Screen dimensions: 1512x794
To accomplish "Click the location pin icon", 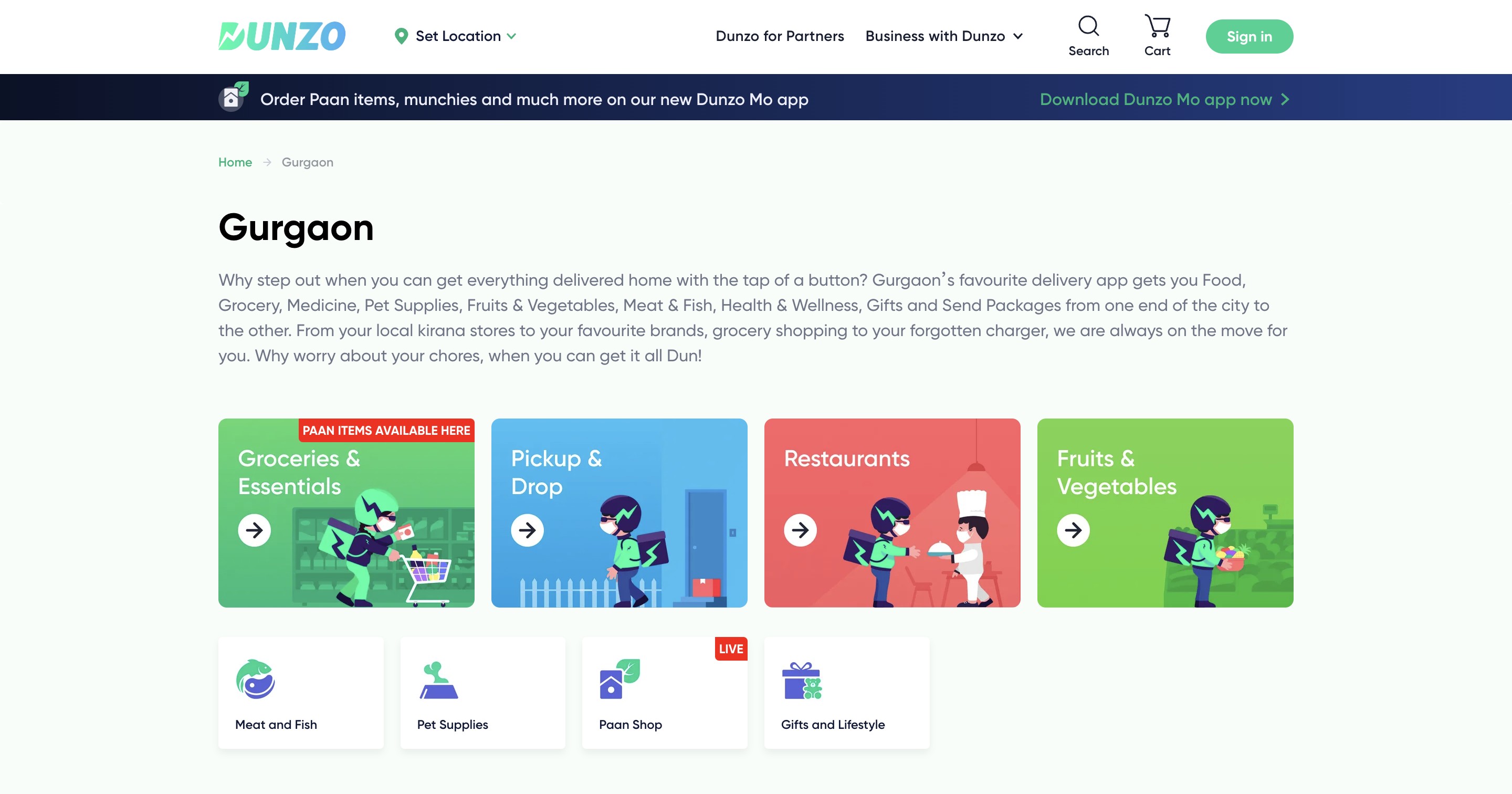I will tap(401, 36).
